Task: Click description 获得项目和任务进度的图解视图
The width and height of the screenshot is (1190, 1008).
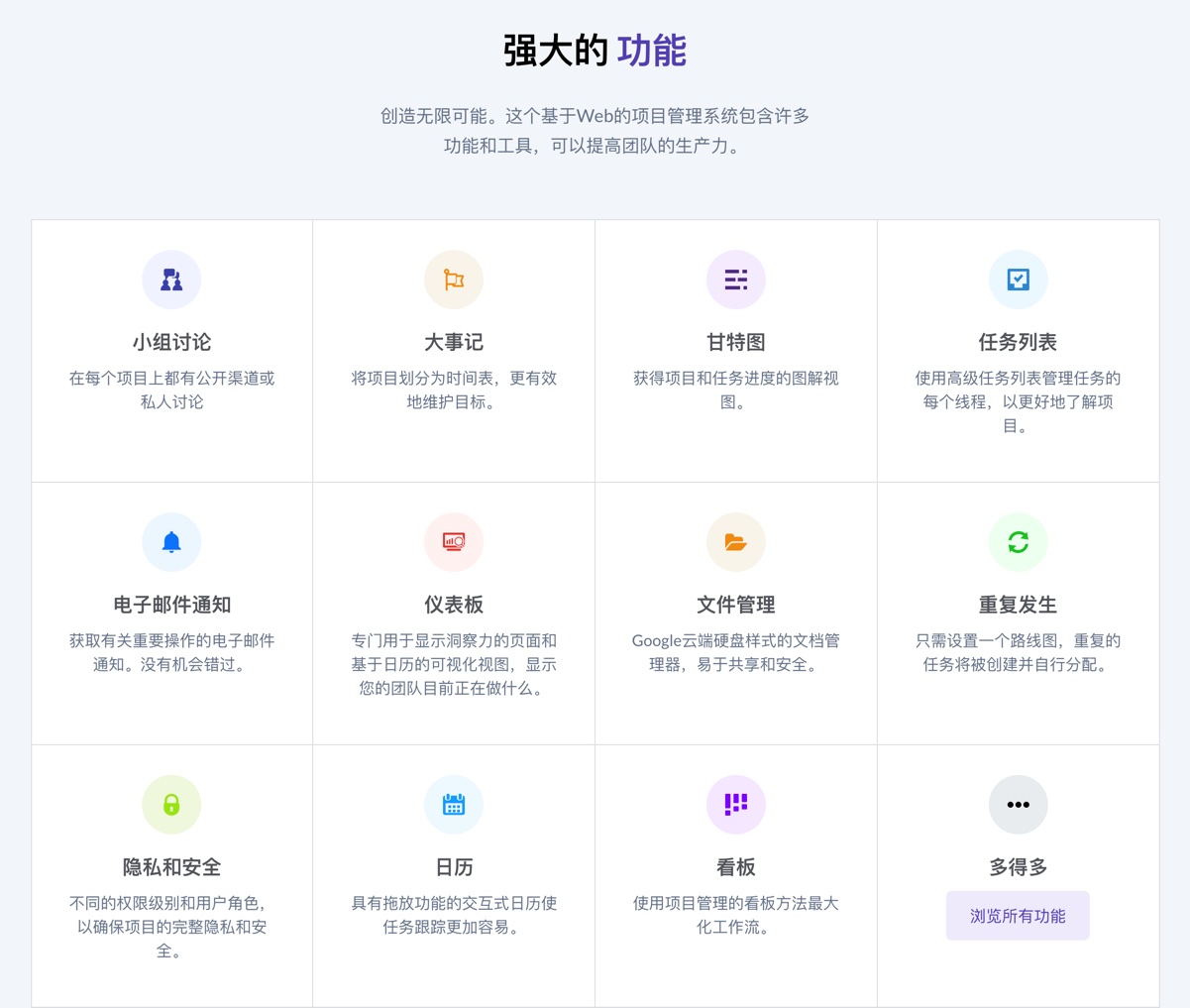Action: click(x=736, y=390)
